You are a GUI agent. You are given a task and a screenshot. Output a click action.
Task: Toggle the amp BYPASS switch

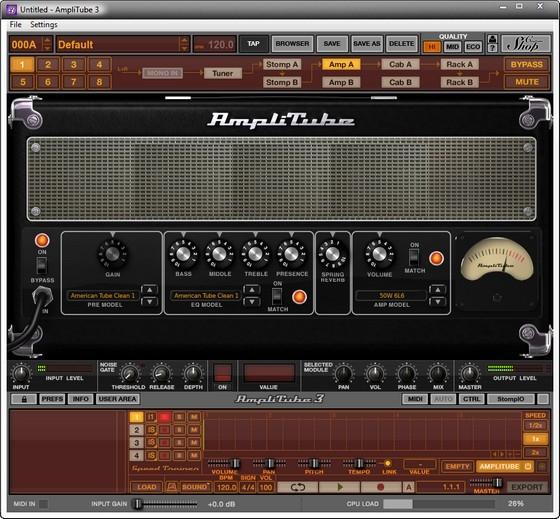tap(42, 265)
